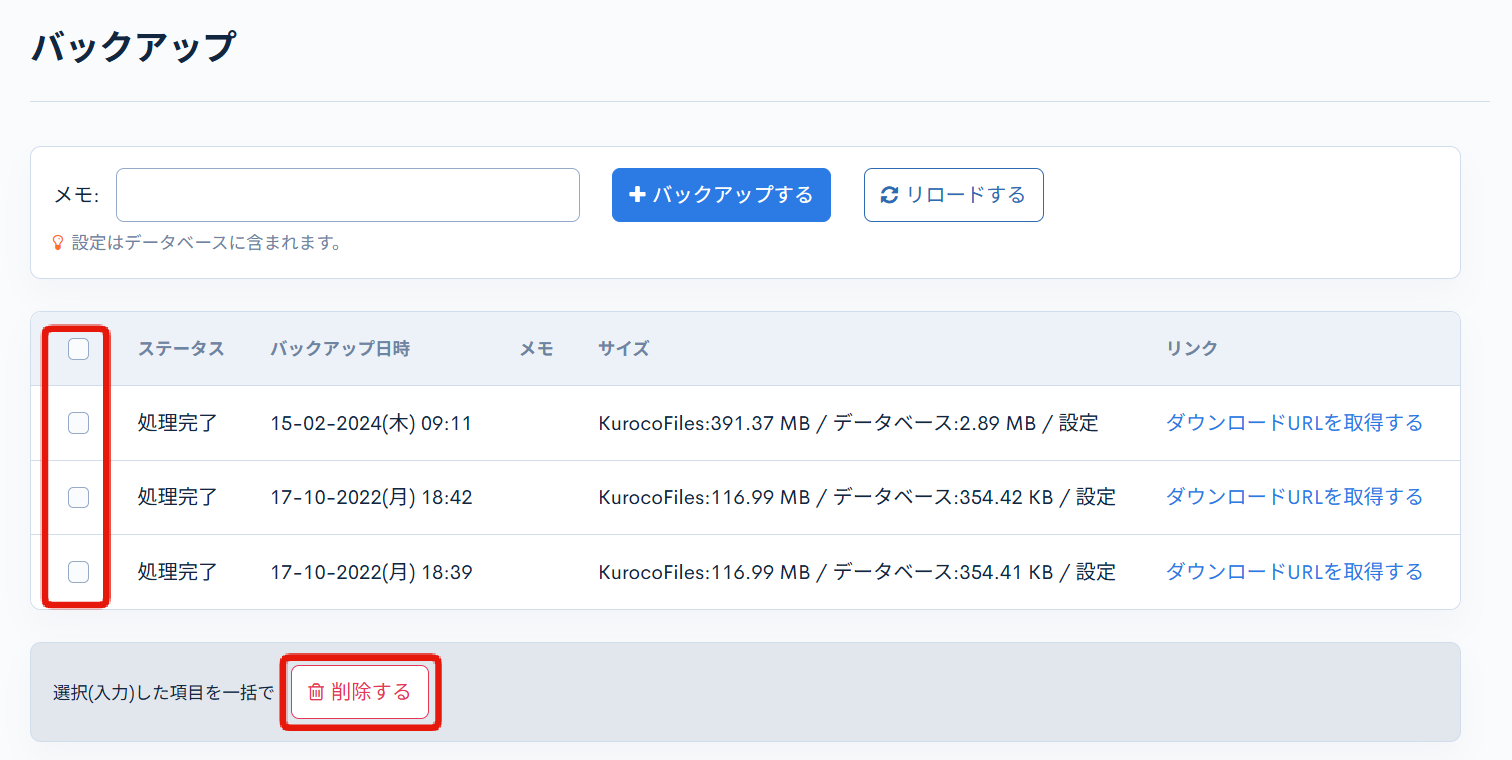Check the 15-02-2024 backup row checkbox
1512x760 pixels.
coord(77,423)
